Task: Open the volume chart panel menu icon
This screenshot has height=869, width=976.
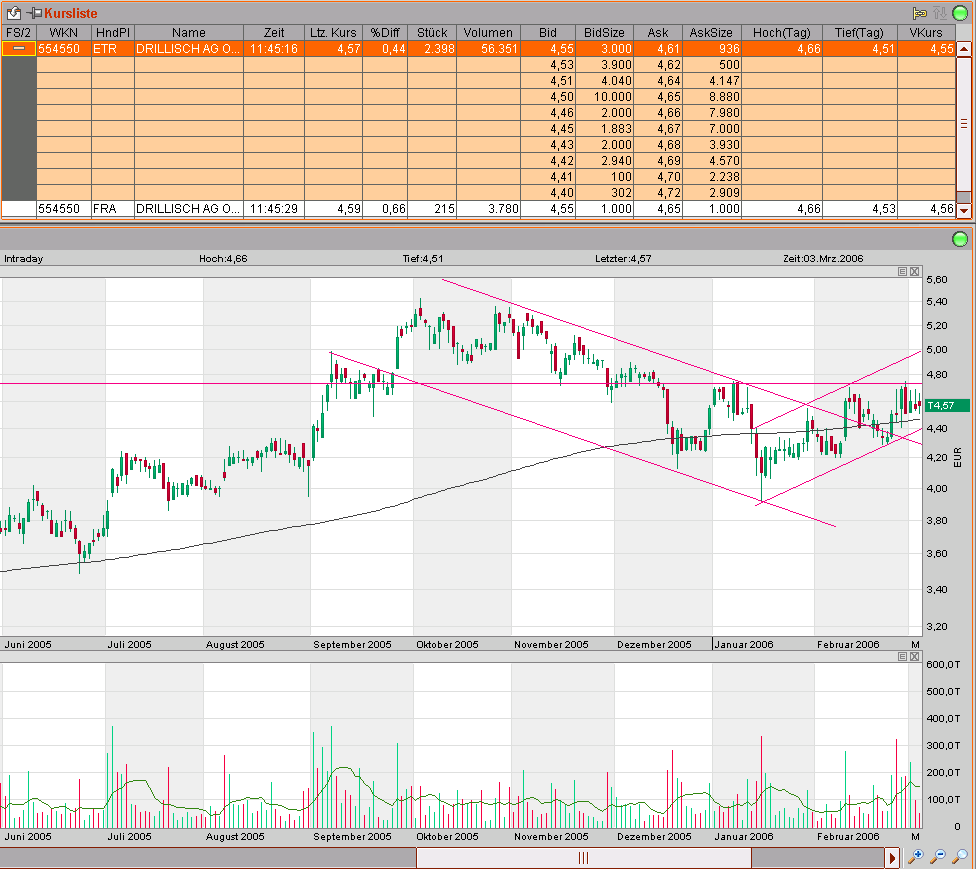Action: click(903, 656)
